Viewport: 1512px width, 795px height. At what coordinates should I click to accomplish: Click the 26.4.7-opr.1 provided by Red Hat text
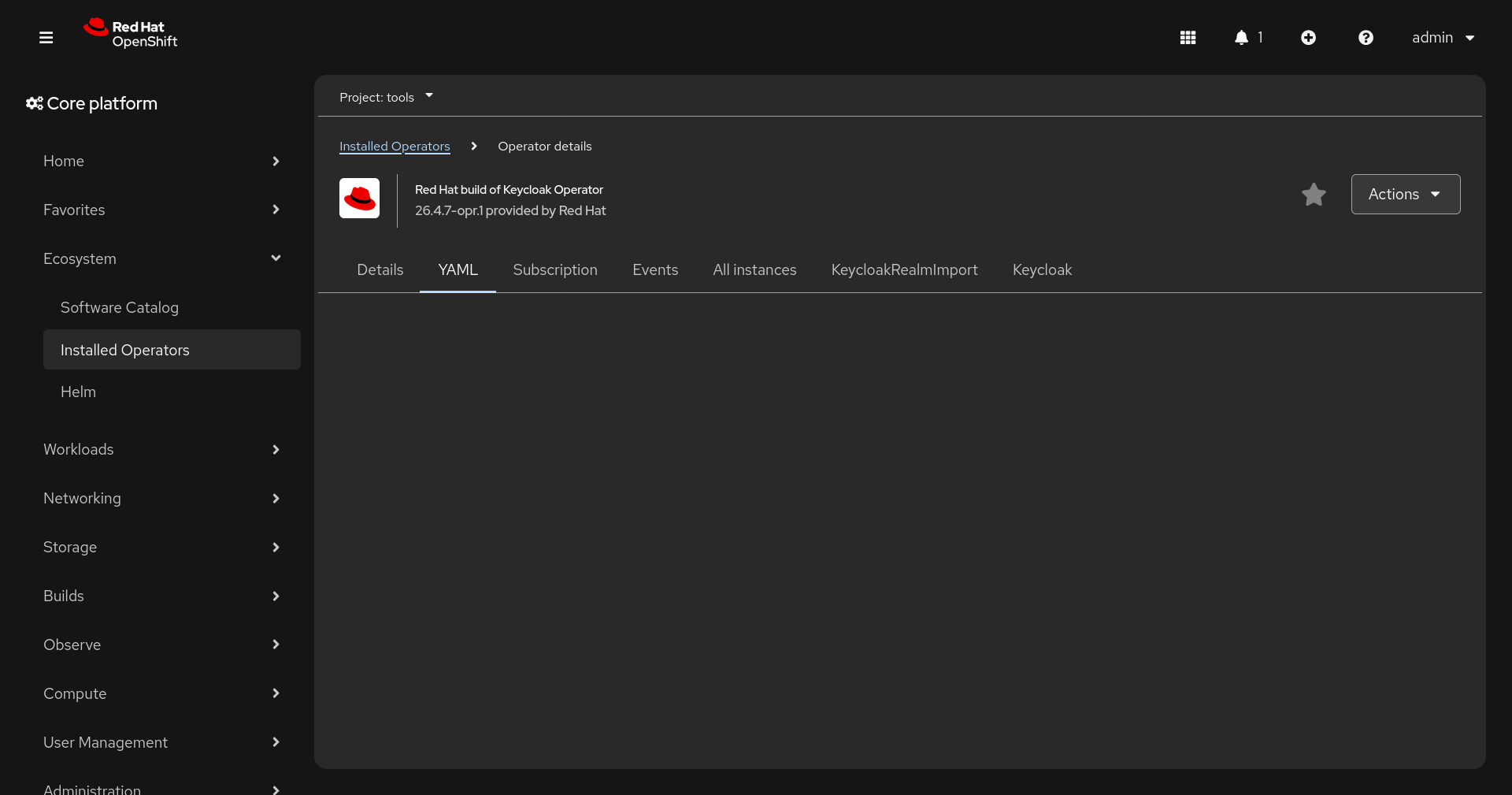click(510, 211)
